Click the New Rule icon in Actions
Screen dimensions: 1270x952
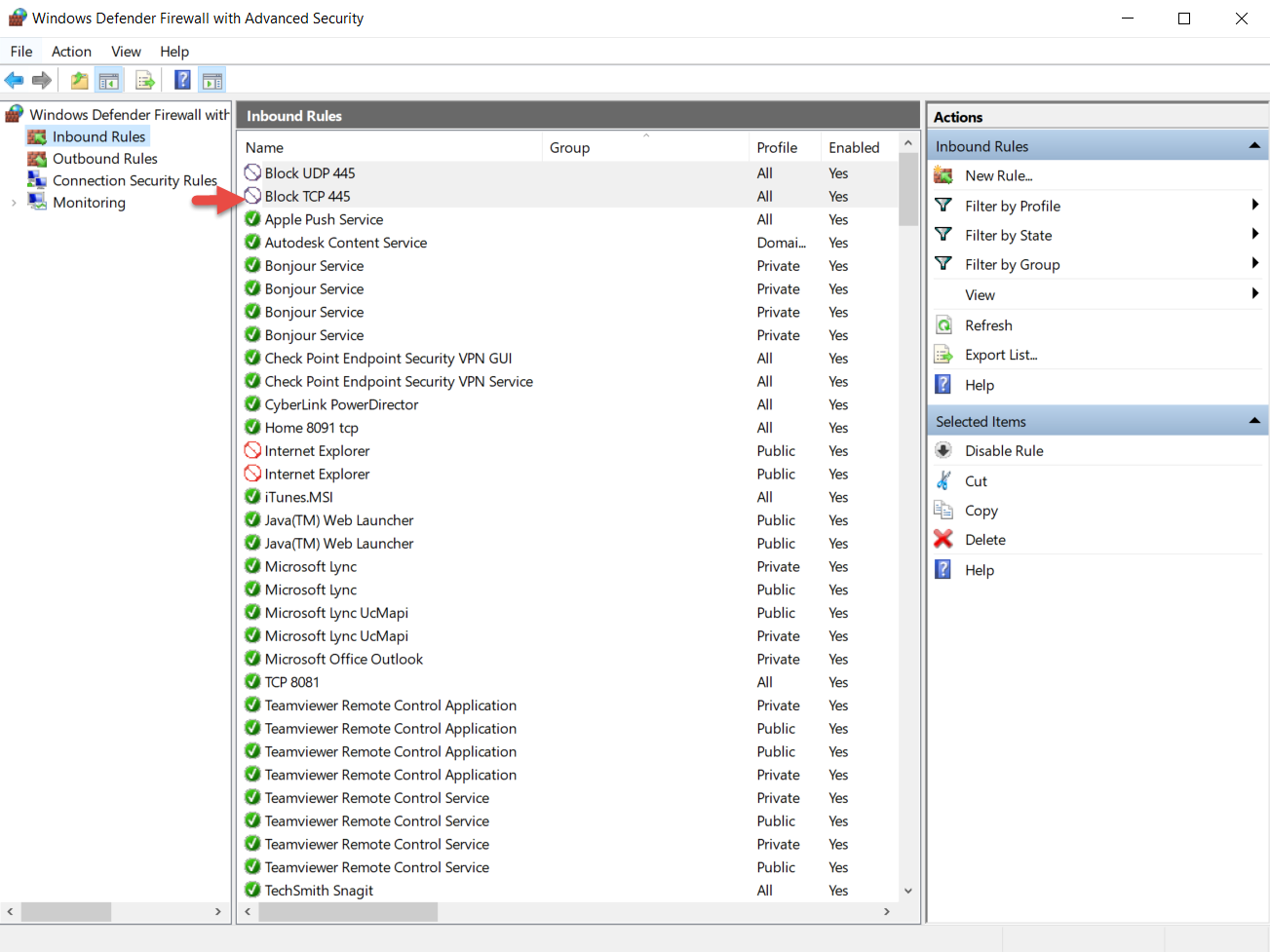pos(943,175)
